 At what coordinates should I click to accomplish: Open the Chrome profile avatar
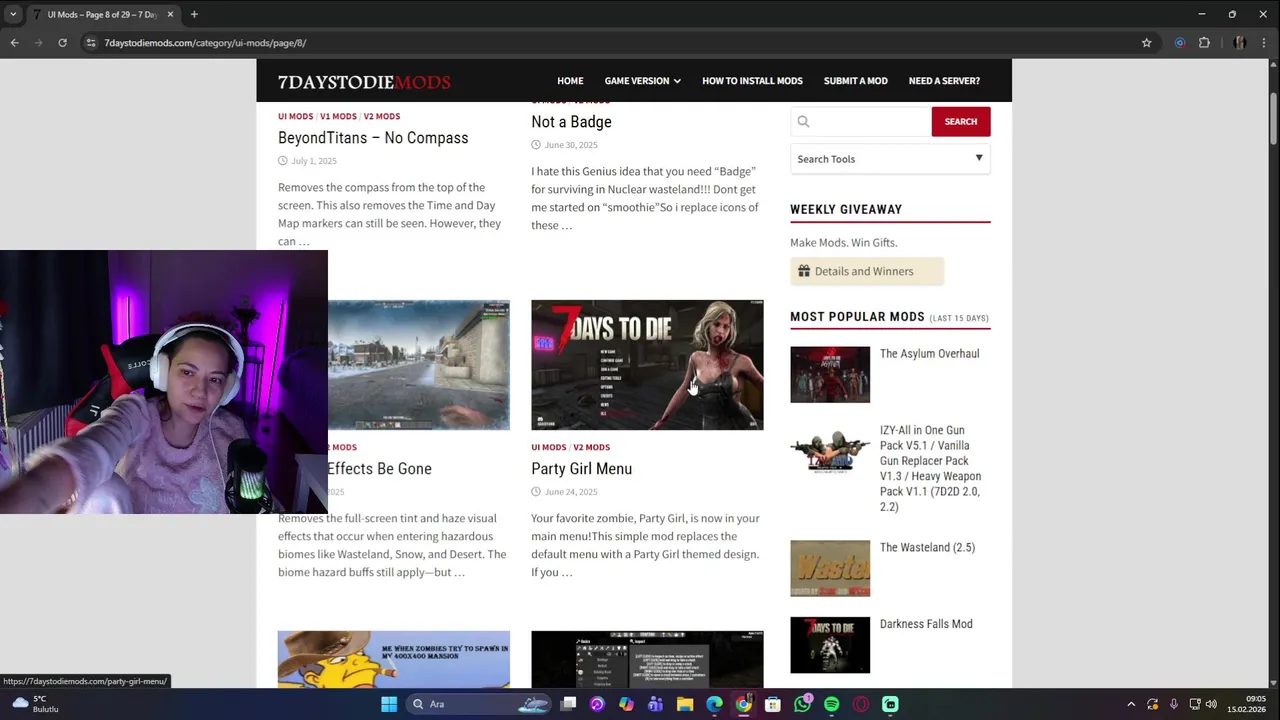(1239, 43)
